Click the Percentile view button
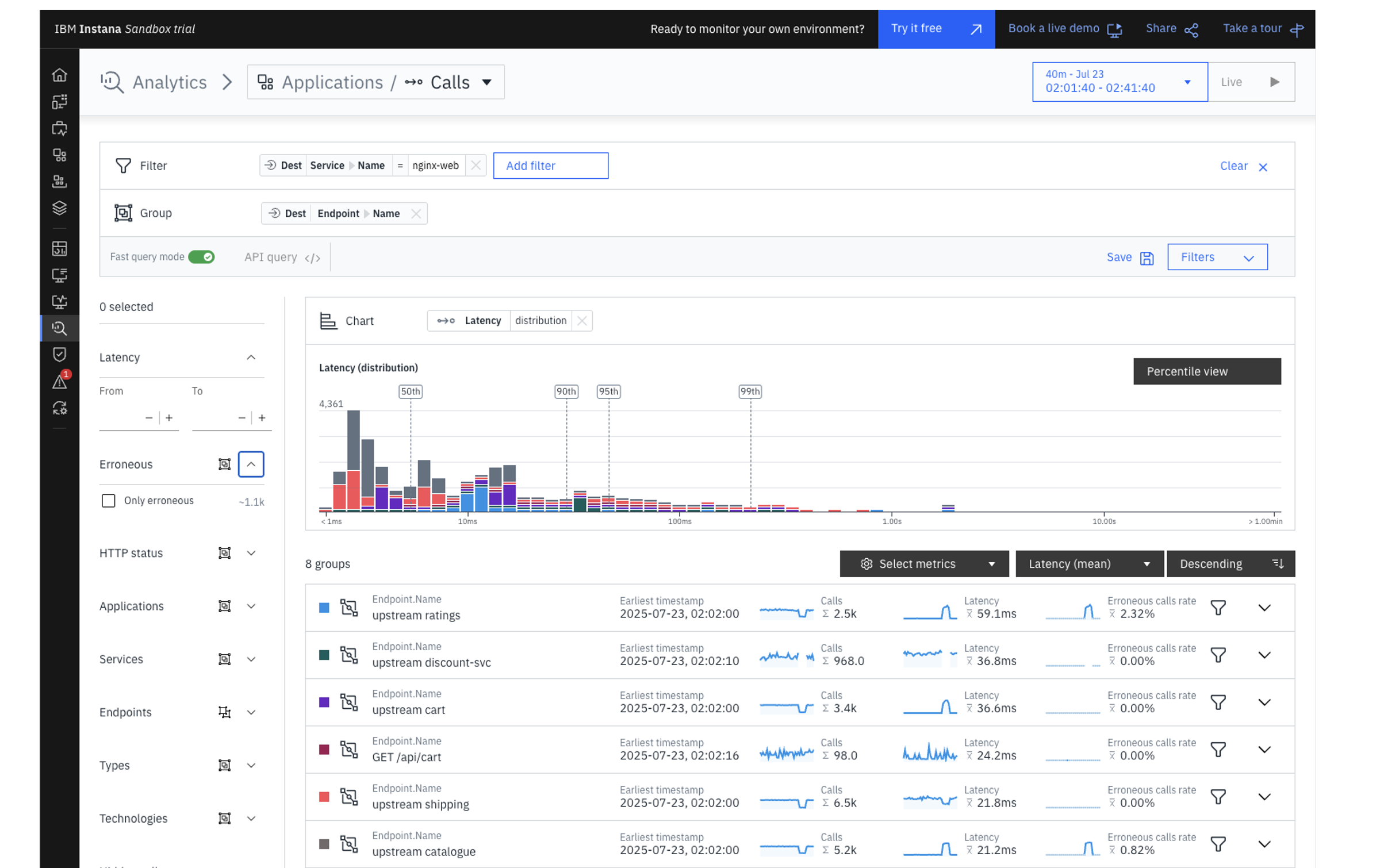Screen dimensions: 1380x868 pyautogui.click(x=1206, y=371)
